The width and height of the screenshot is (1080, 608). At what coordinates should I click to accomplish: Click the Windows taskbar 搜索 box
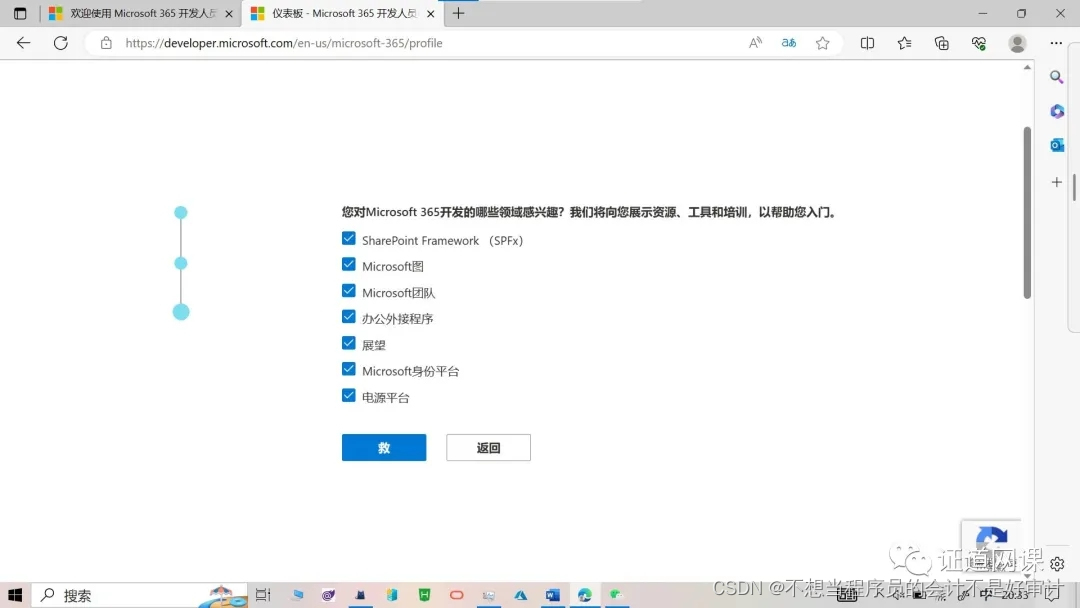click(x=139, y=595)
